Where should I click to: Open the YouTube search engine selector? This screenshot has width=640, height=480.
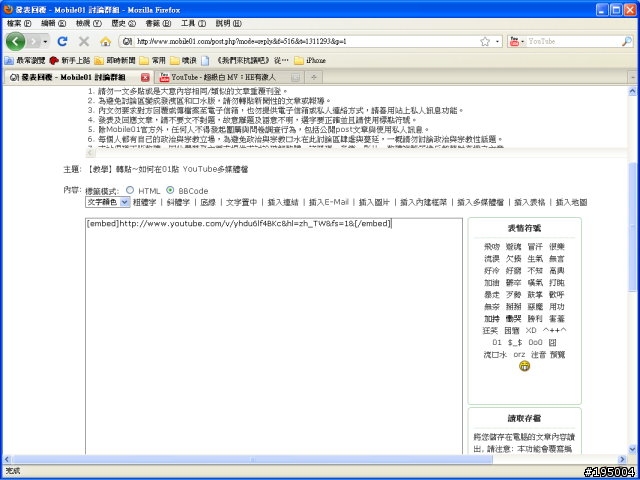click(517, 42)
